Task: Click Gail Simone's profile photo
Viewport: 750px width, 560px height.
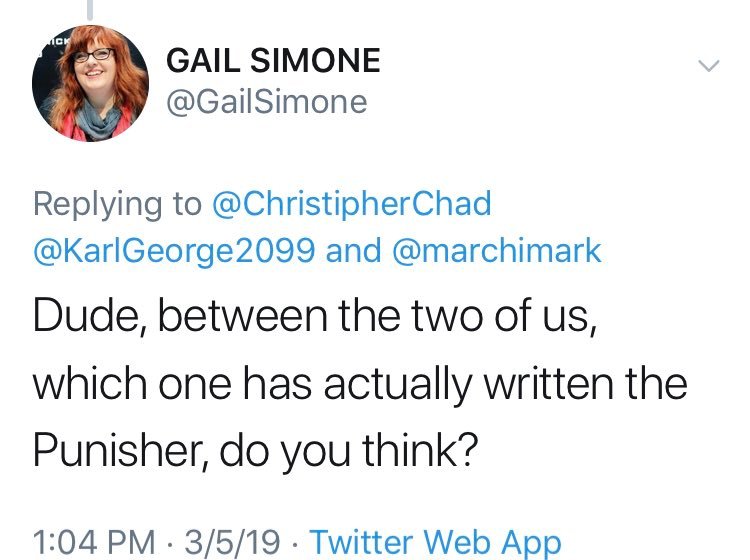Action: [x=91, y=83]
